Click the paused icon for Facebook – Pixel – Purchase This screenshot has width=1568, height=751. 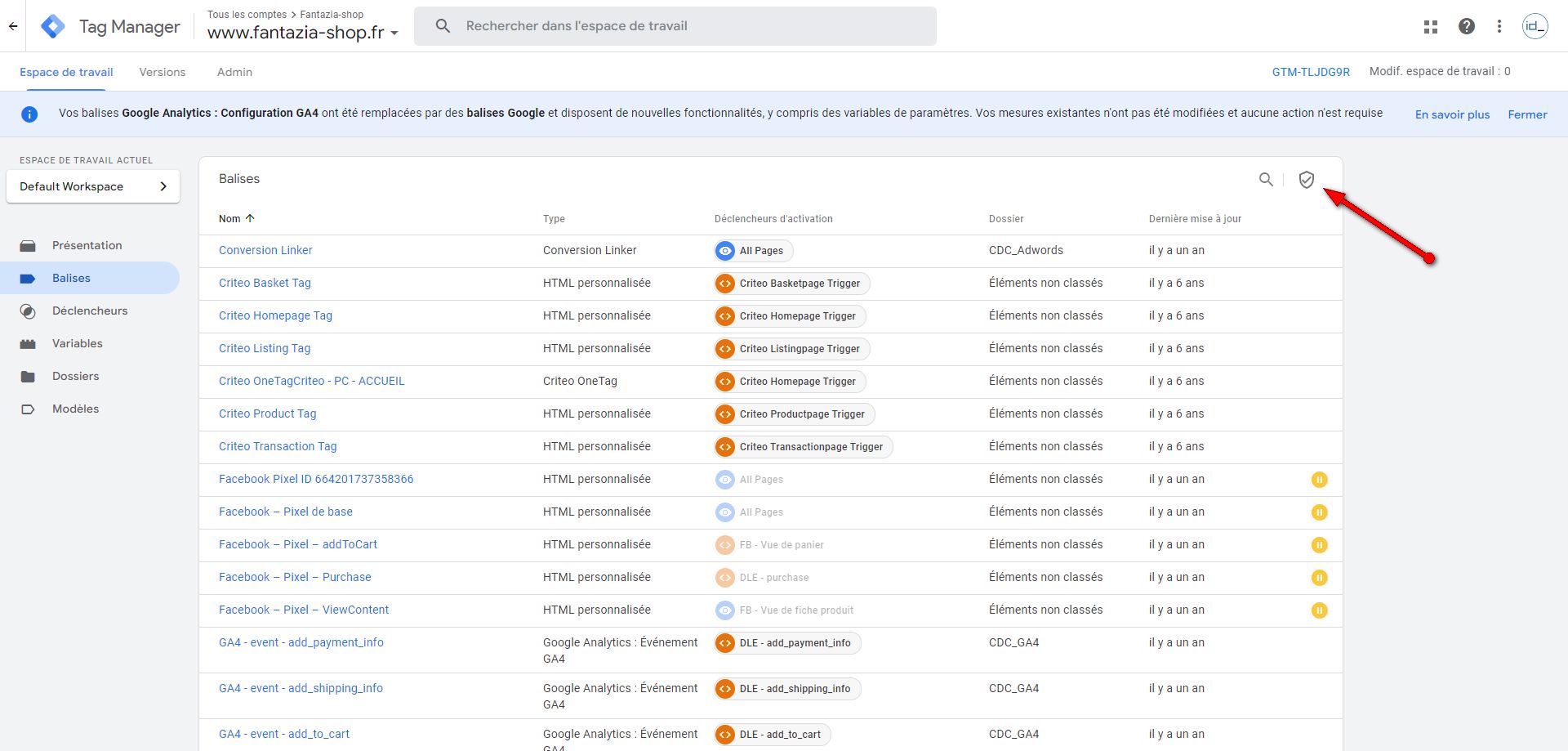pos(1319,578)
